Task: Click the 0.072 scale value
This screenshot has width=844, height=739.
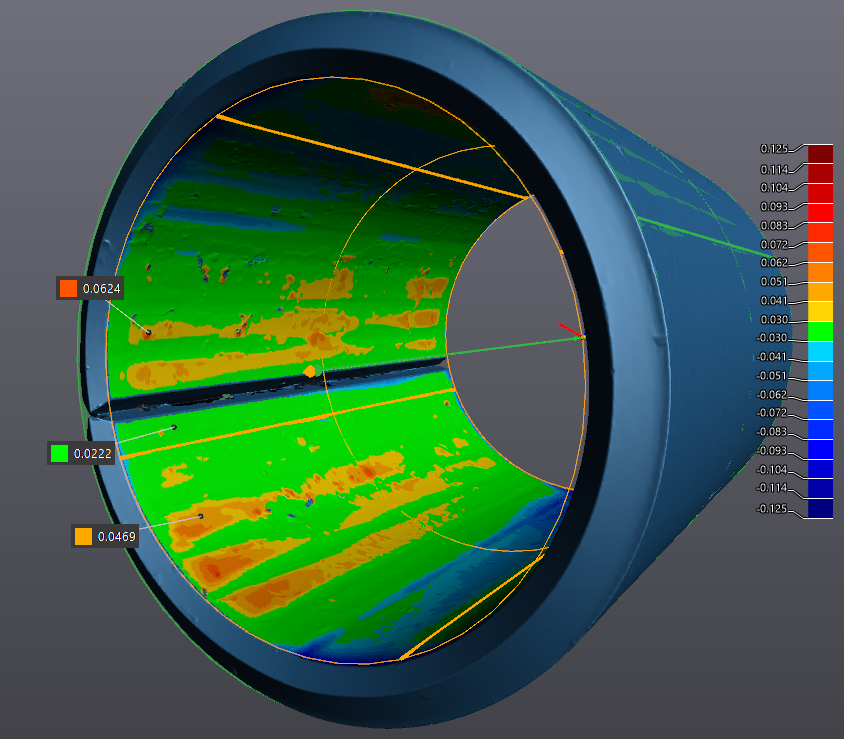Action: point(774,244)
